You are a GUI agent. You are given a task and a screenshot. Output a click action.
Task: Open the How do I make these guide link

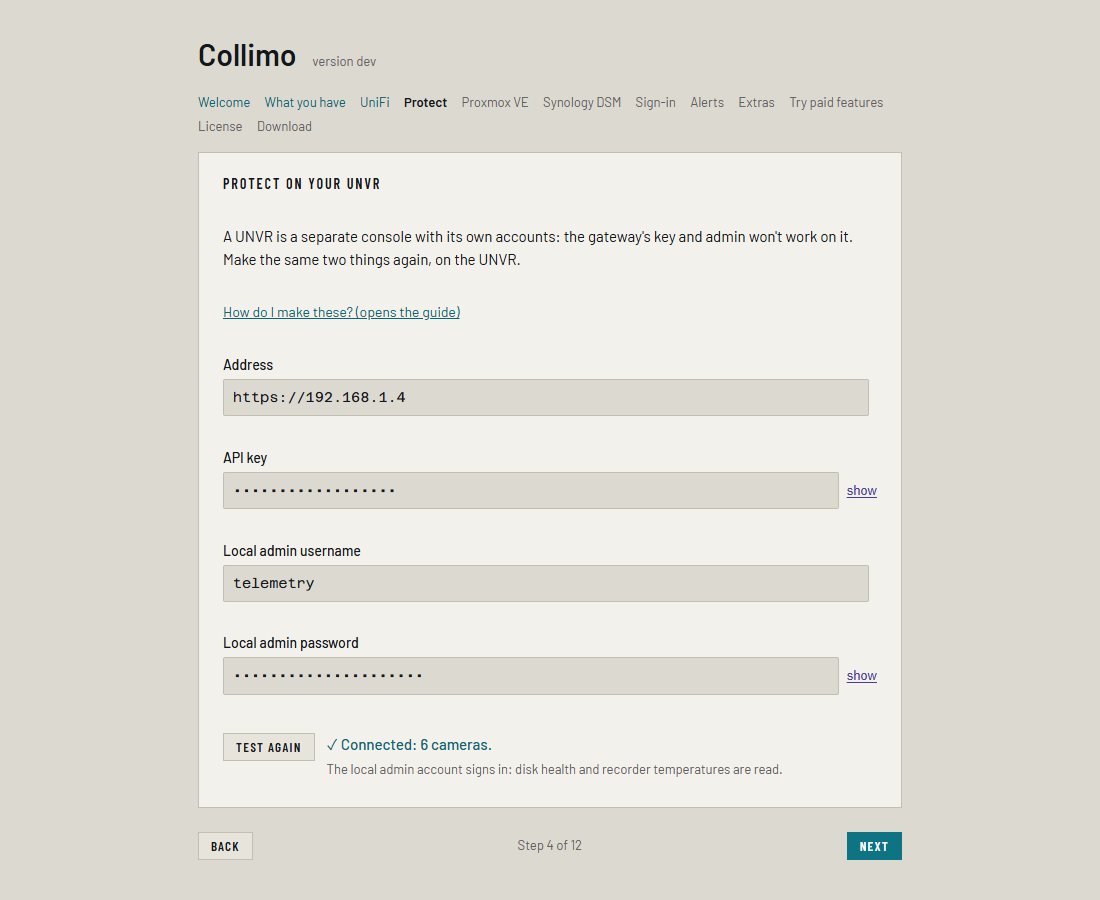tap(342, 312)
